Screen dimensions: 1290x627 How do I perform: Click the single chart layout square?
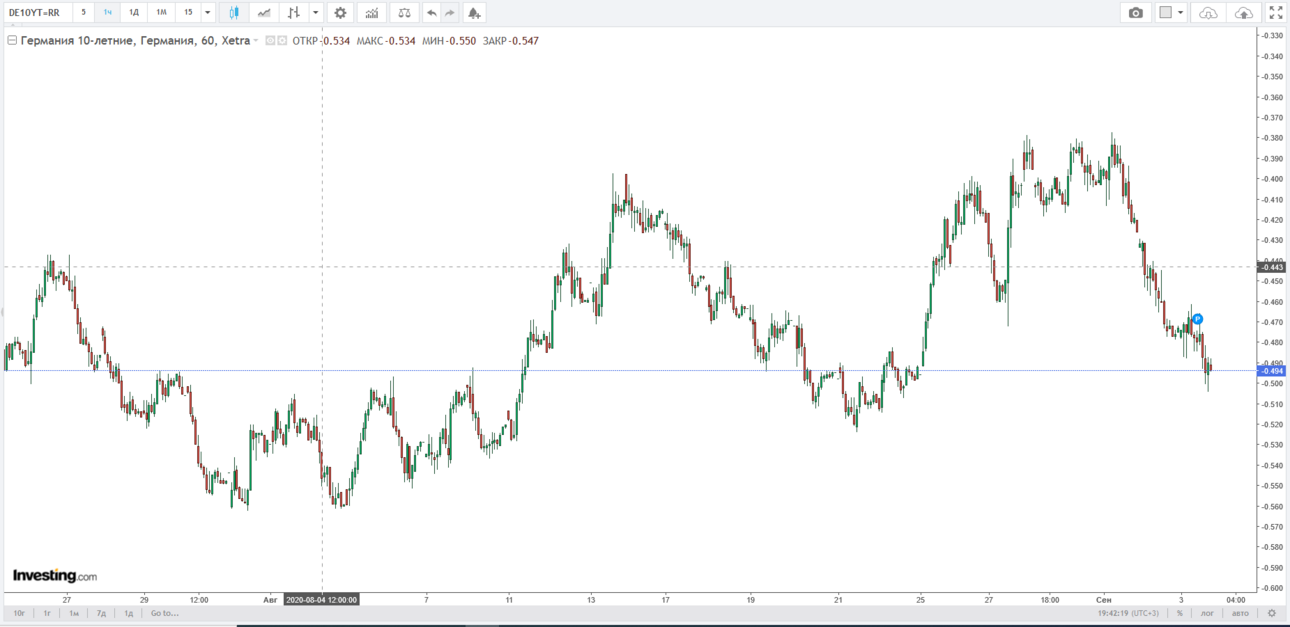(1165, 13)
